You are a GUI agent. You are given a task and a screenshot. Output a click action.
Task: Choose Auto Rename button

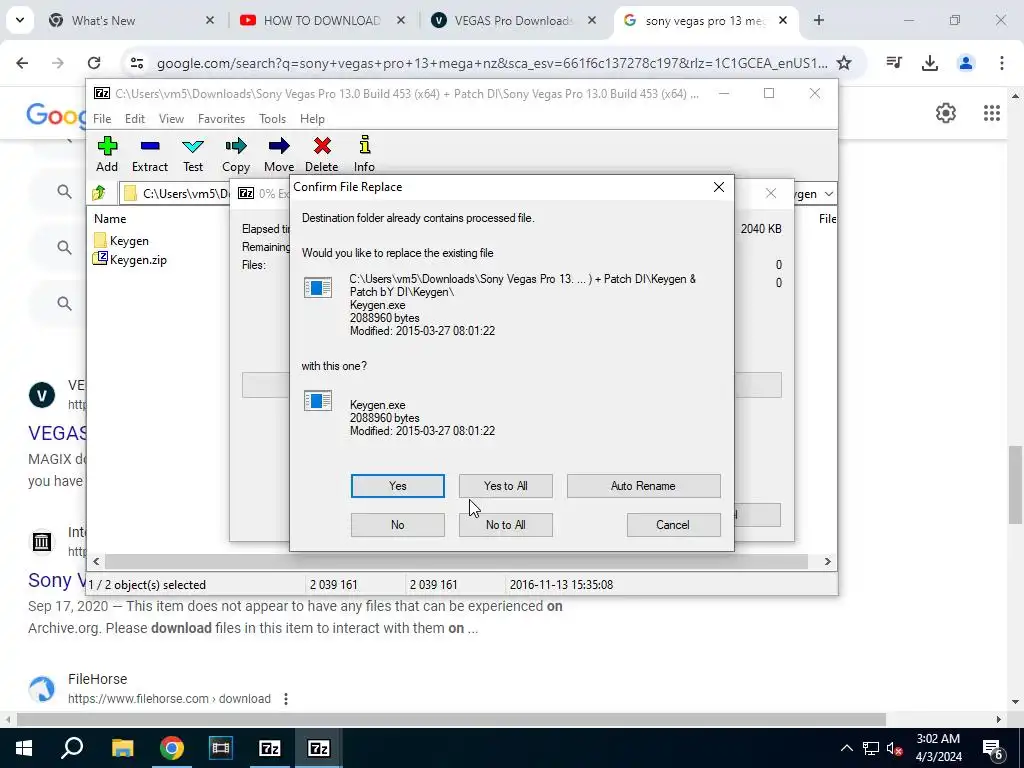click(643, 486)
